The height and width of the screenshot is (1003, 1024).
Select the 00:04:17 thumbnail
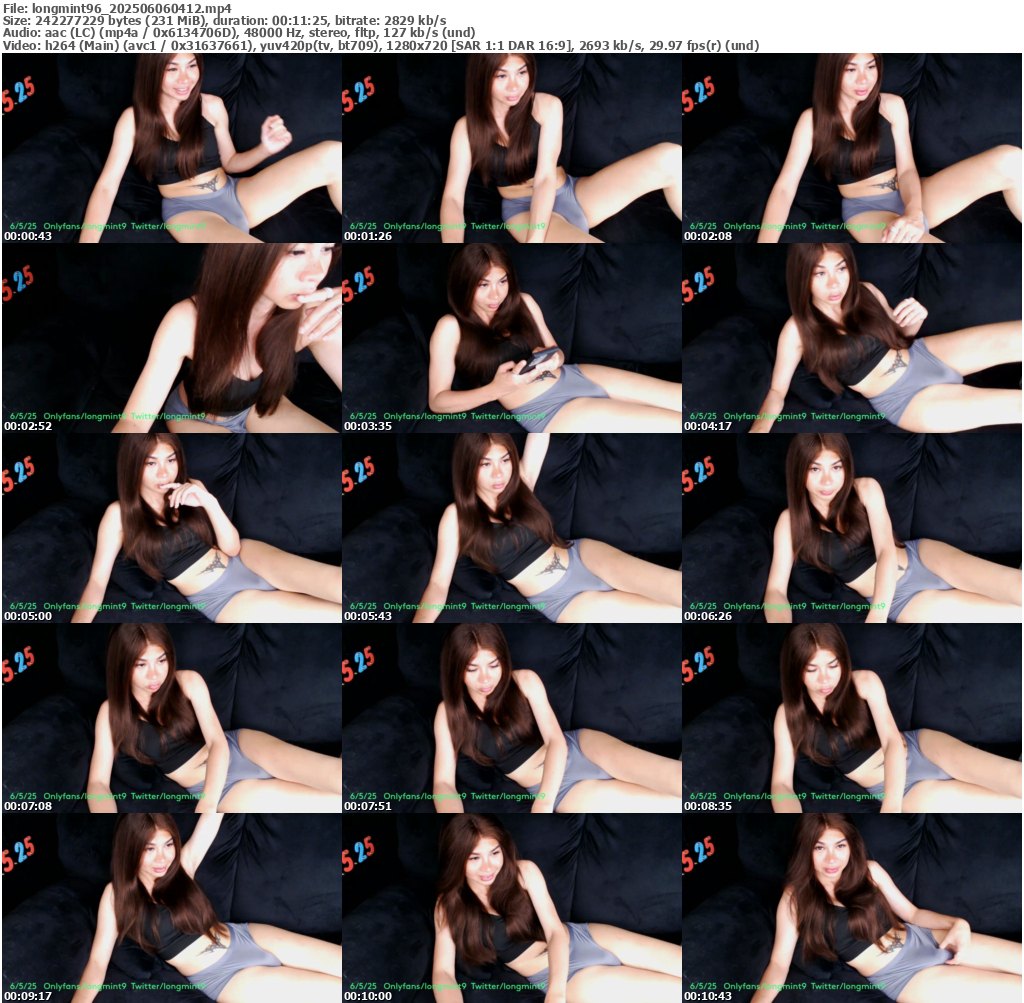[x=851, y=337]
